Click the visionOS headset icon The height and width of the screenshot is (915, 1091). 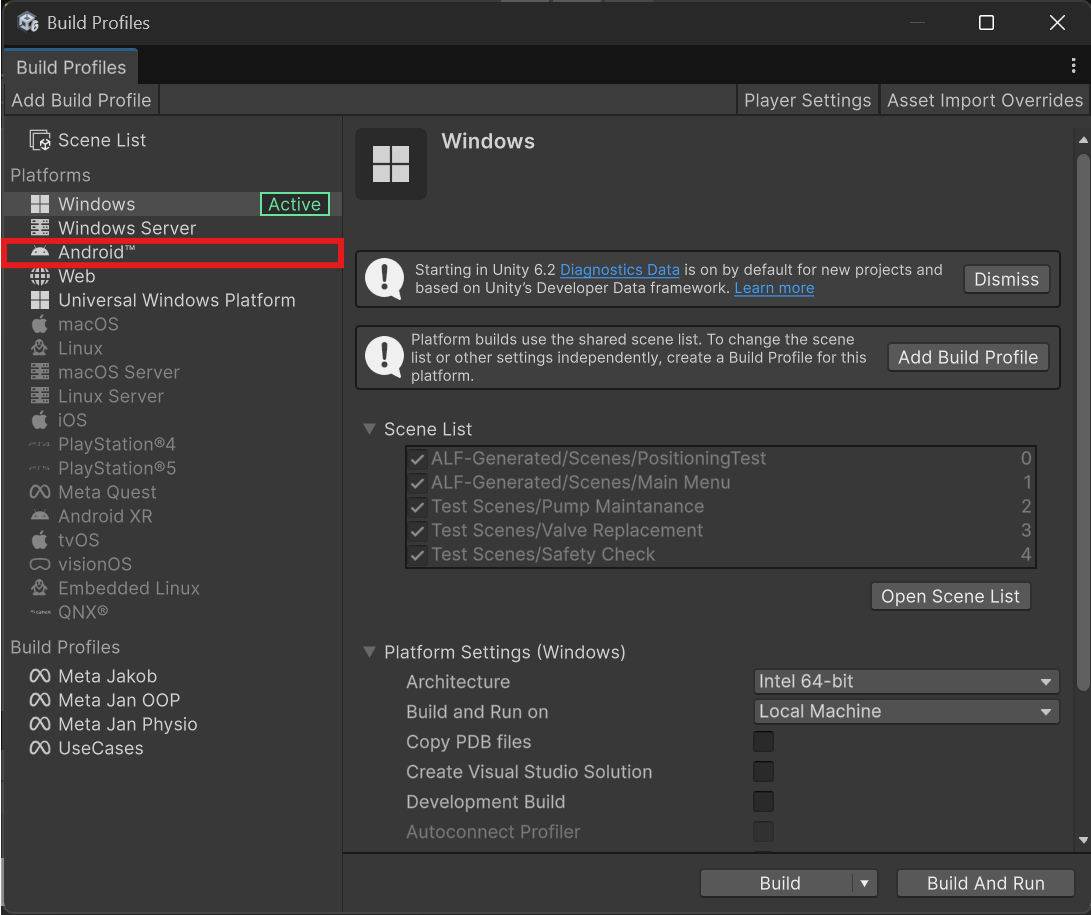pos(40,564)
